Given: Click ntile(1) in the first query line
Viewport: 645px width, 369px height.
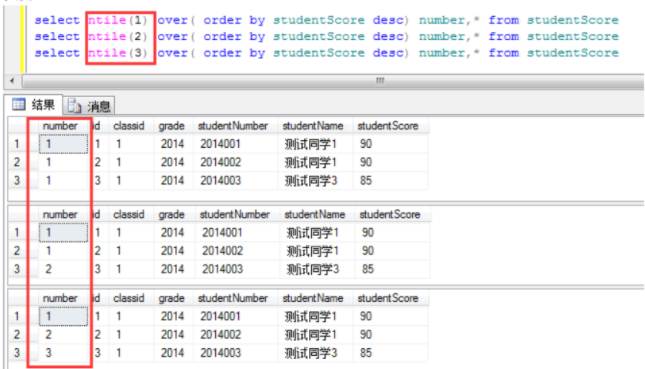Looking at the screenshot, I should coord(118,20).
